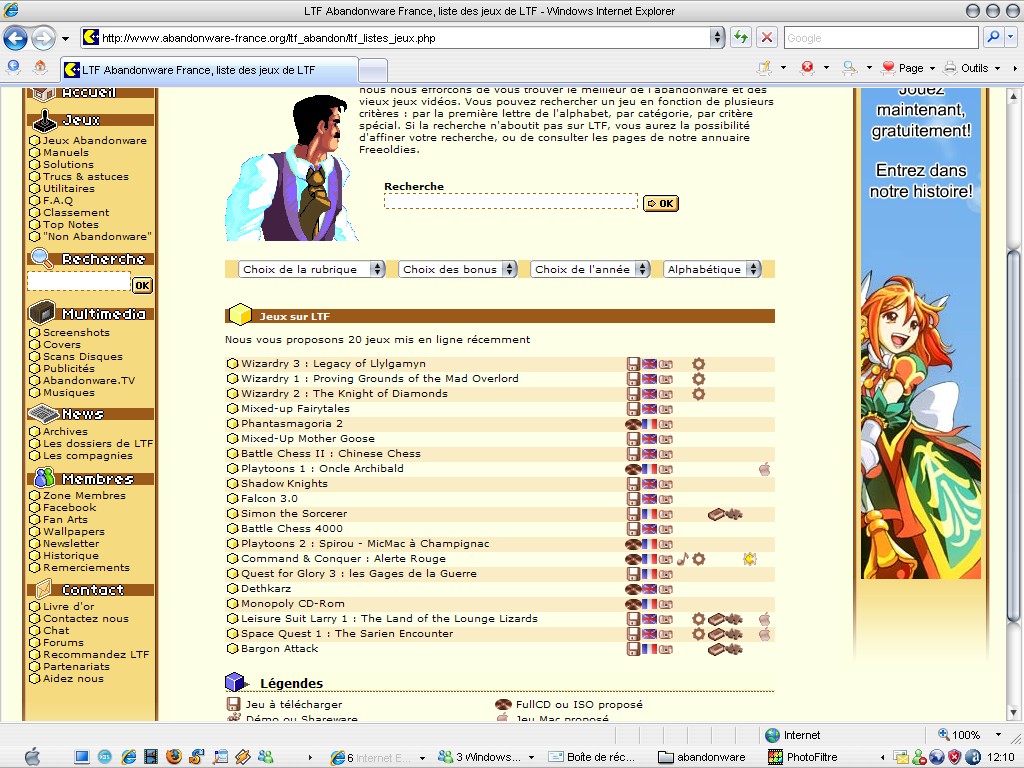Open the abandonware folder taskbar button
The width and height of the screenshot is (1024, 768).
[702, 757]
